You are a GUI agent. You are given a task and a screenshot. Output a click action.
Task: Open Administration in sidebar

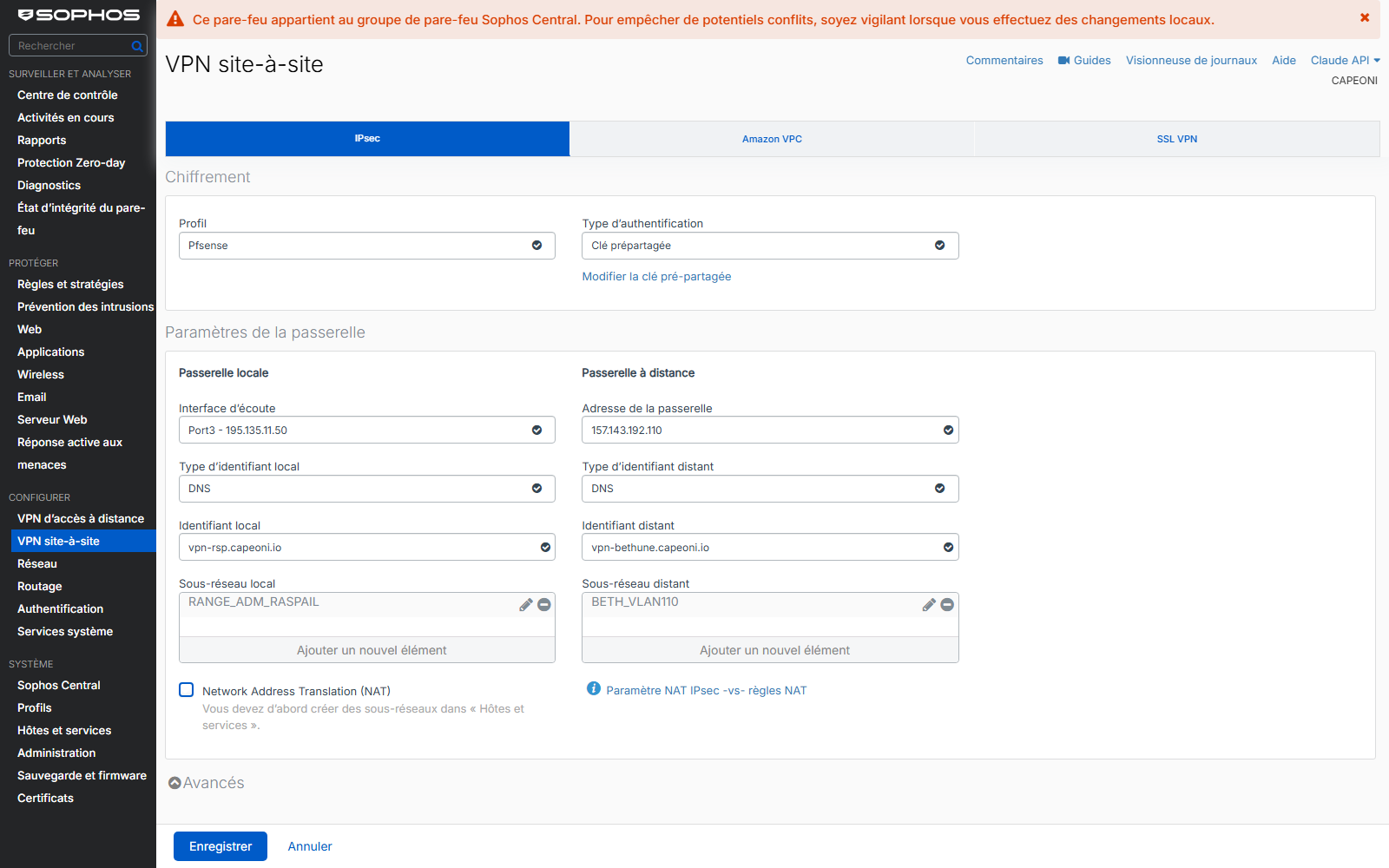point(56,753)
